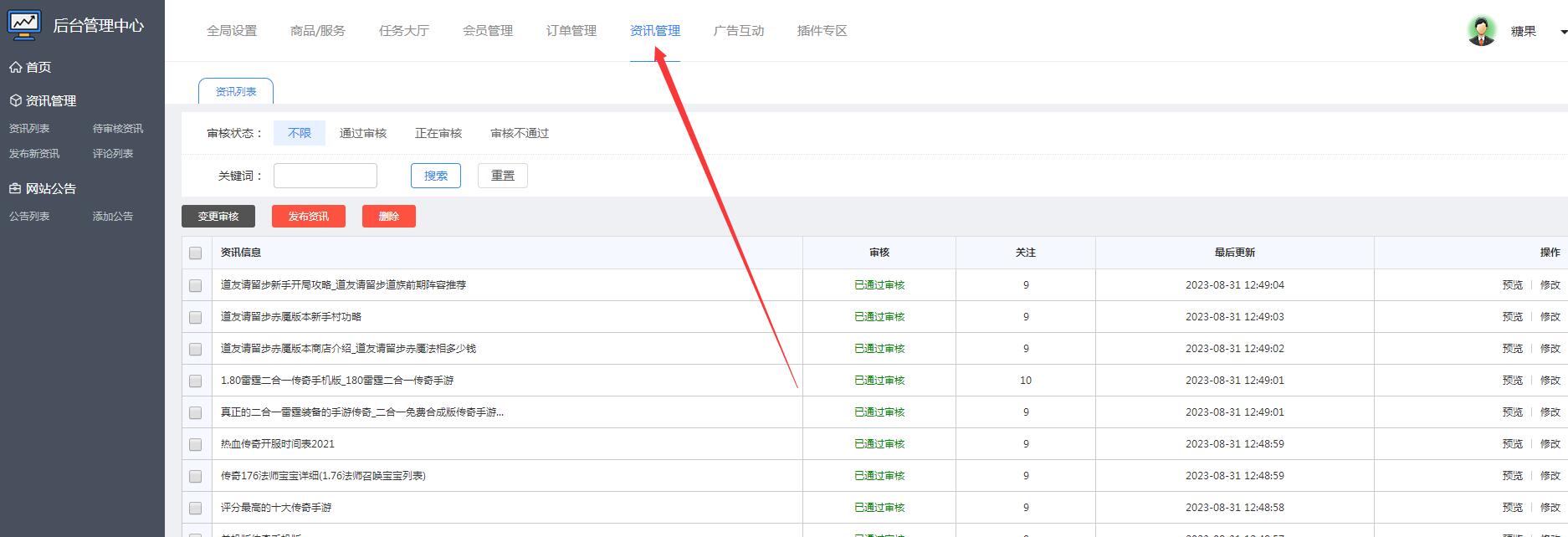Click the 变更审核 button

pos(218,216)
